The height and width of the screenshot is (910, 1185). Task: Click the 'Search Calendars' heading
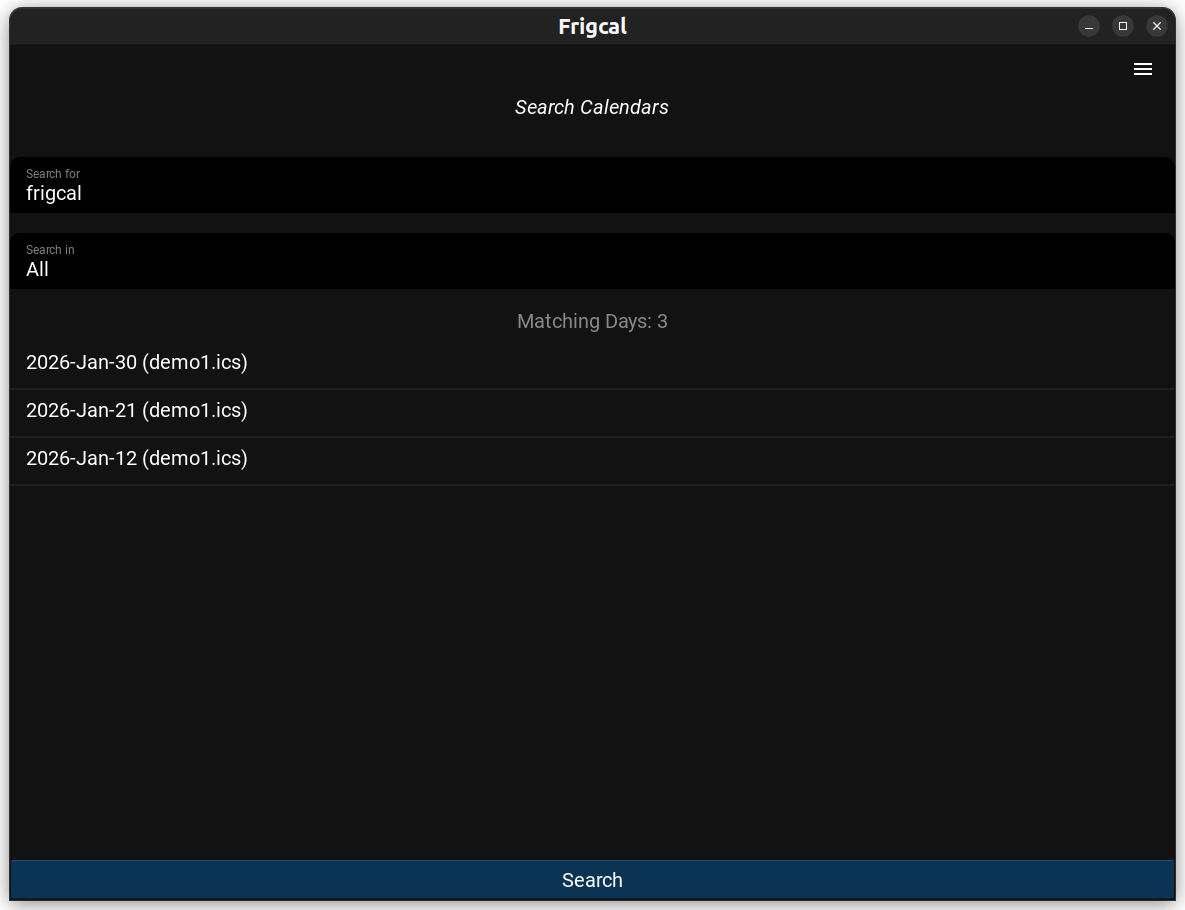click(591, 107)
